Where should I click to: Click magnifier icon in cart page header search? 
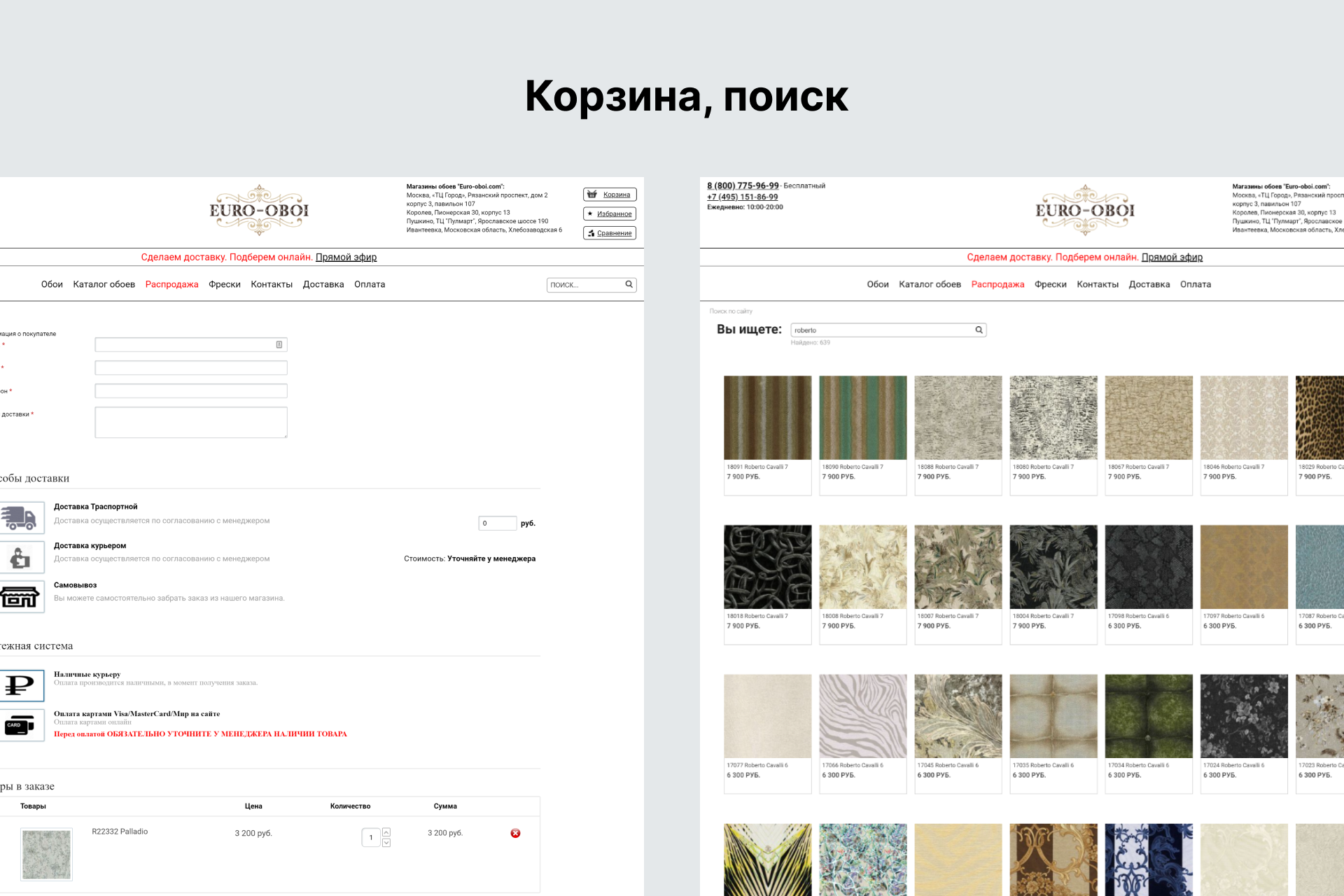629,284
